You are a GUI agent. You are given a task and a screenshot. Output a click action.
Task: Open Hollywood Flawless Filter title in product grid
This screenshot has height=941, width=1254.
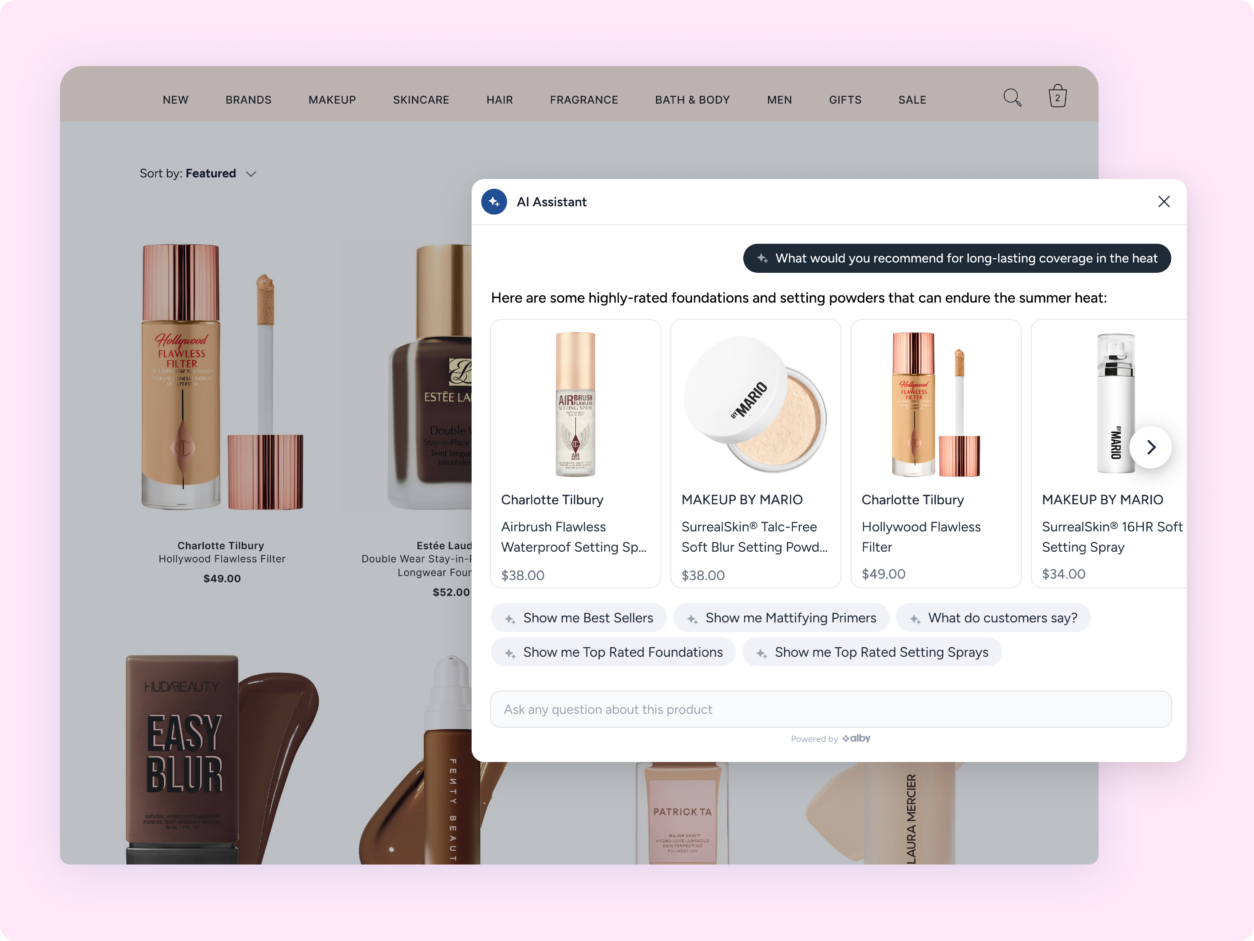click(222, 559)
